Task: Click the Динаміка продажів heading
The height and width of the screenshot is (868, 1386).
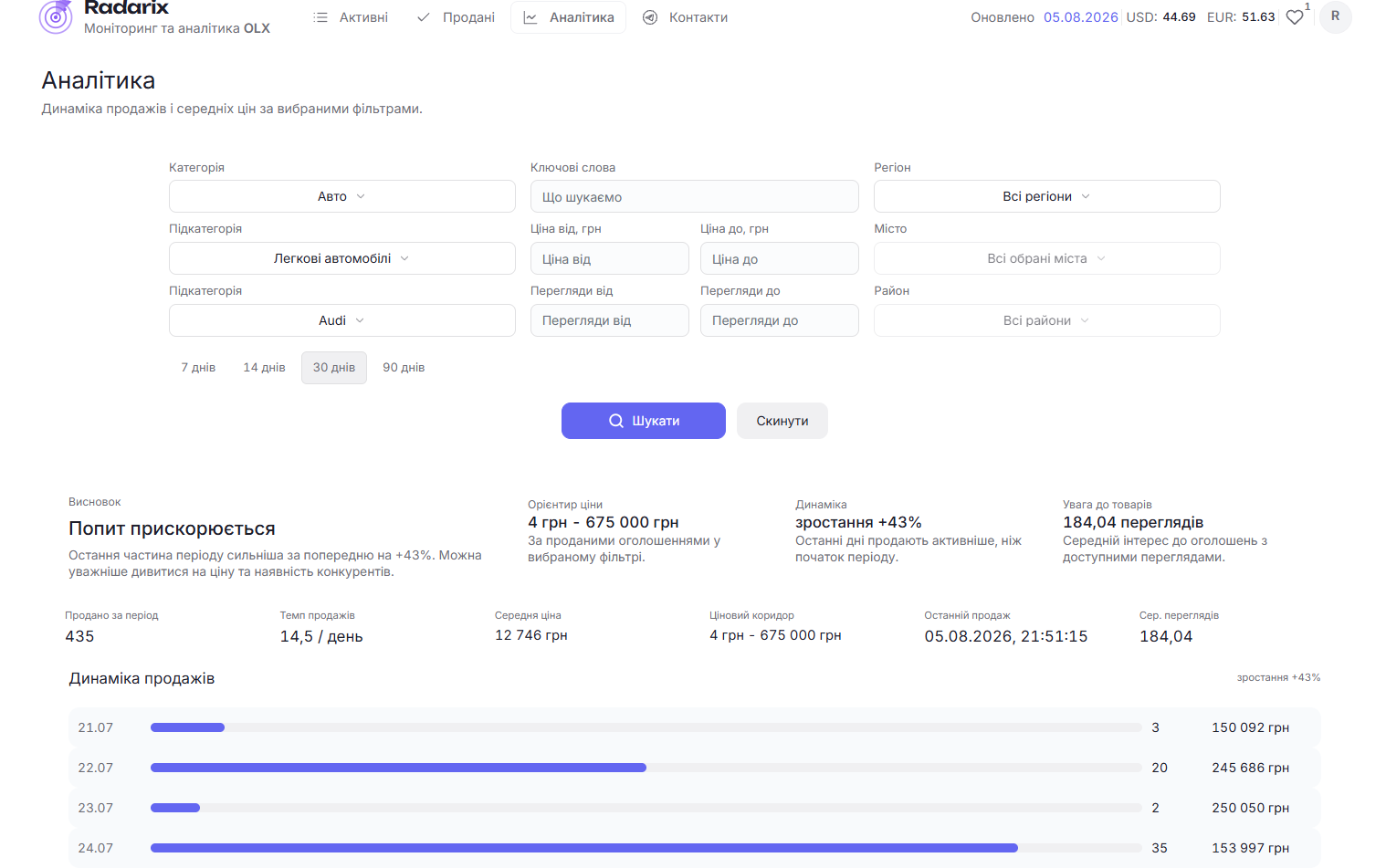Action: tap(142, 678)
